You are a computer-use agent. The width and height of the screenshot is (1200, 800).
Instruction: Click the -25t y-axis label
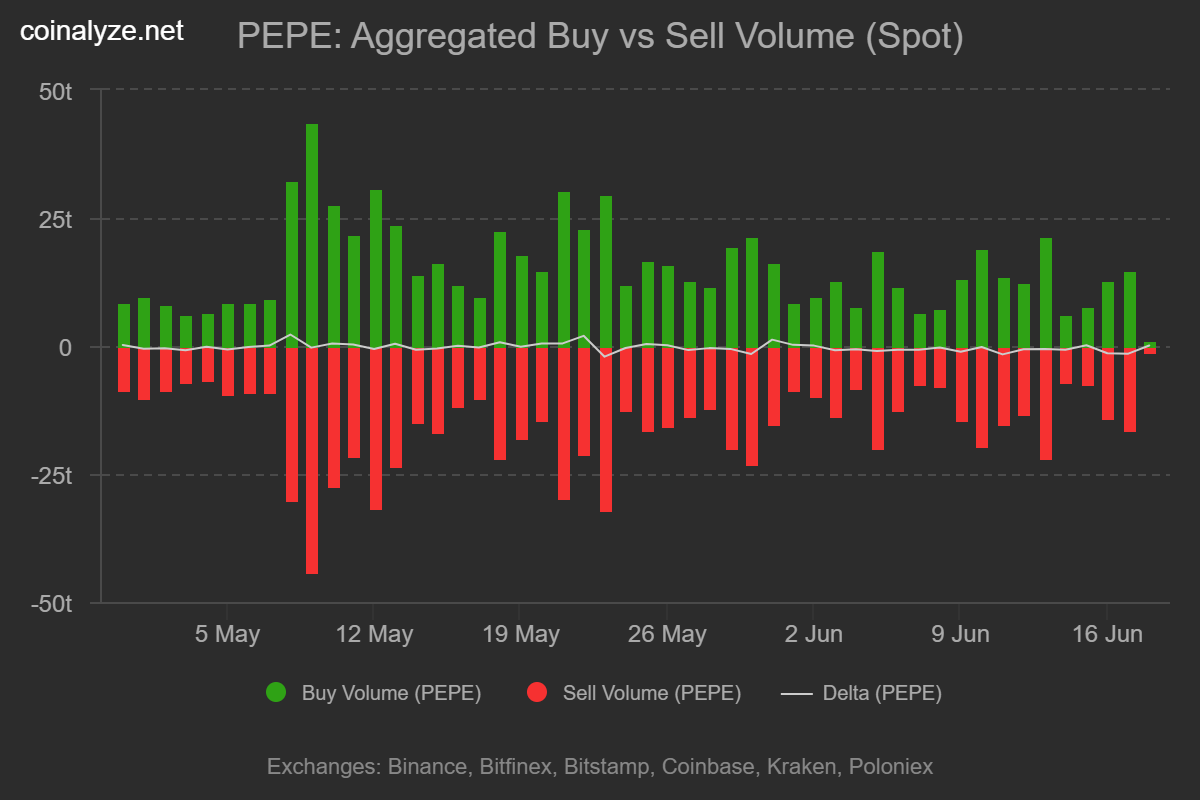51,476
